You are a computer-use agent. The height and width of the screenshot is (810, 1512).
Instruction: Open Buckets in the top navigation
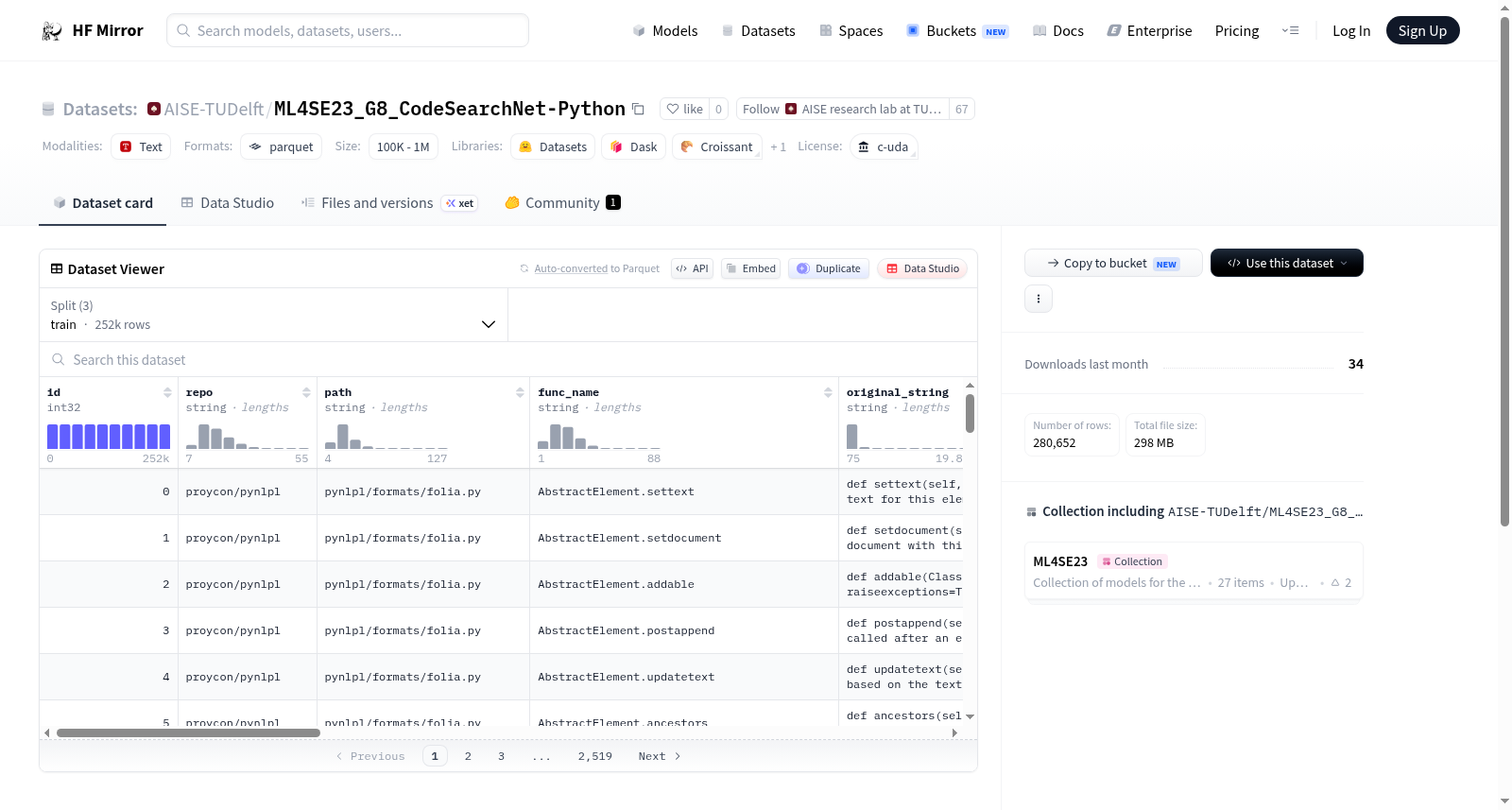coord(957,31)
